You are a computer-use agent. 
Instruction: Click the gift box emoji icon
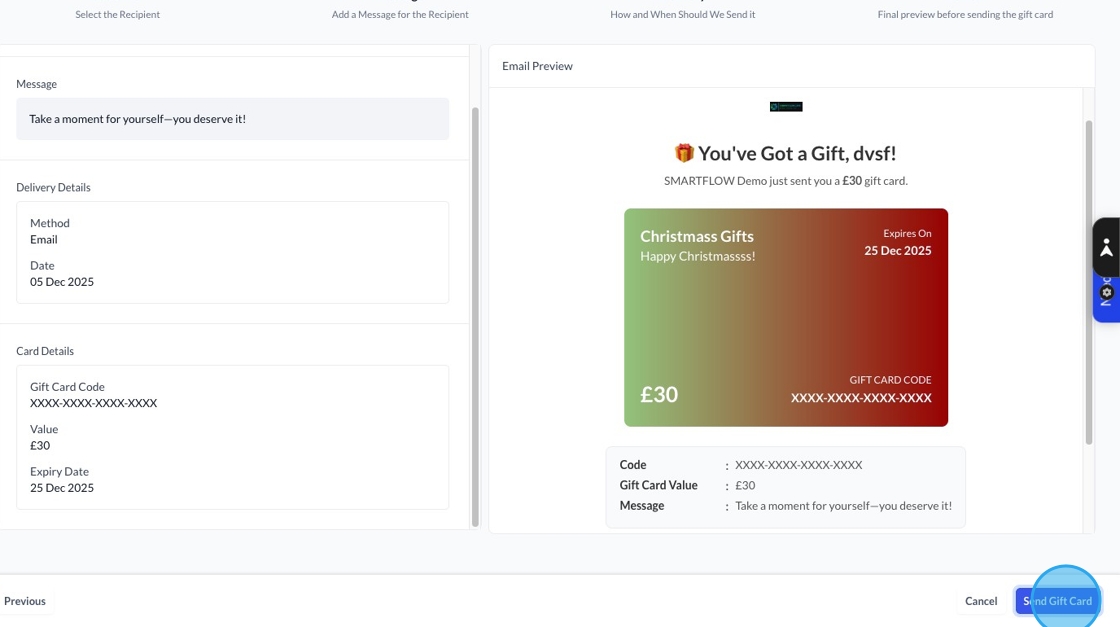(x=684, y=153)
